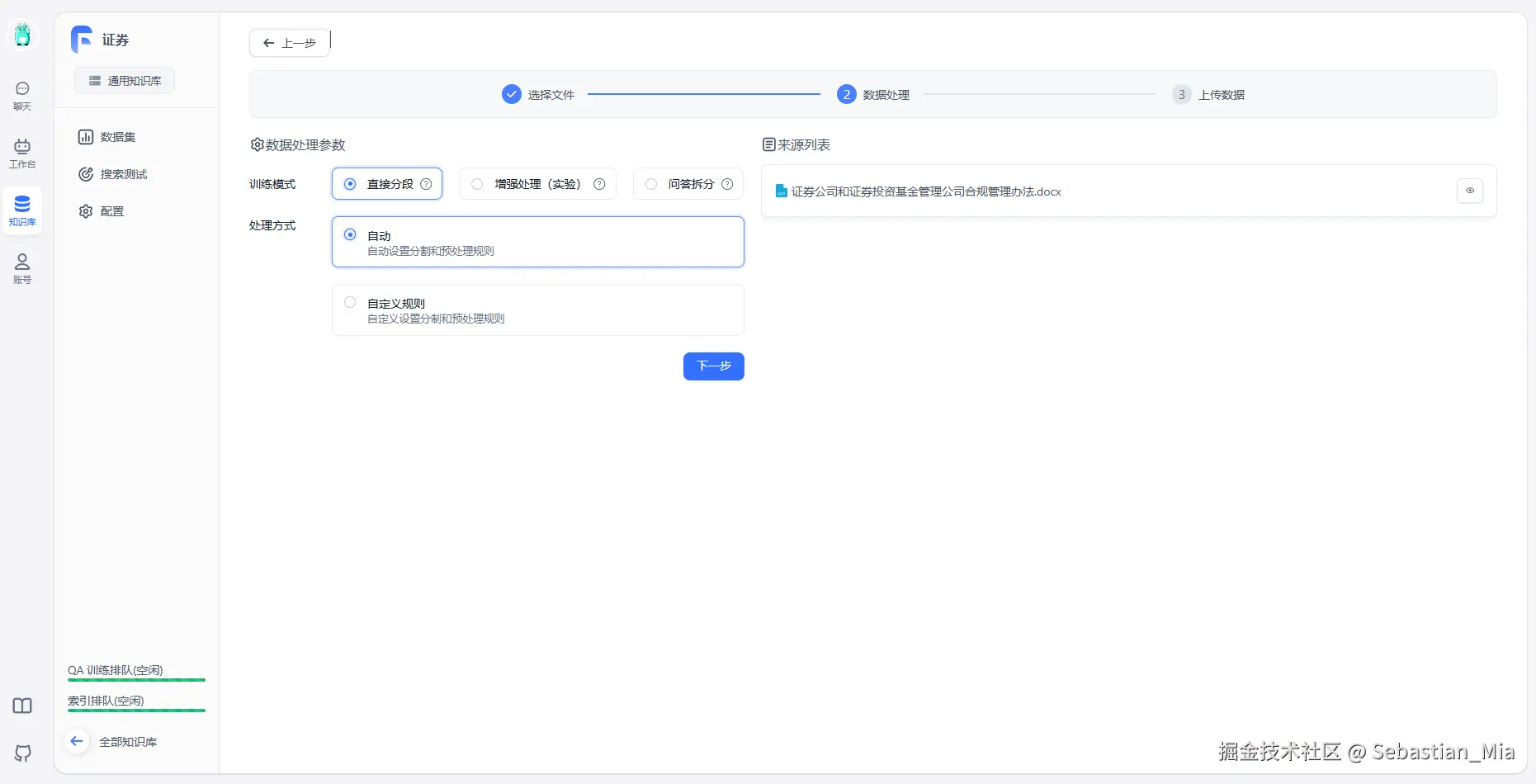Viewport: 1536px width, 784px height.
Task: Select the 增强处理（实验）training mode radio
Action: coord(477,184)
